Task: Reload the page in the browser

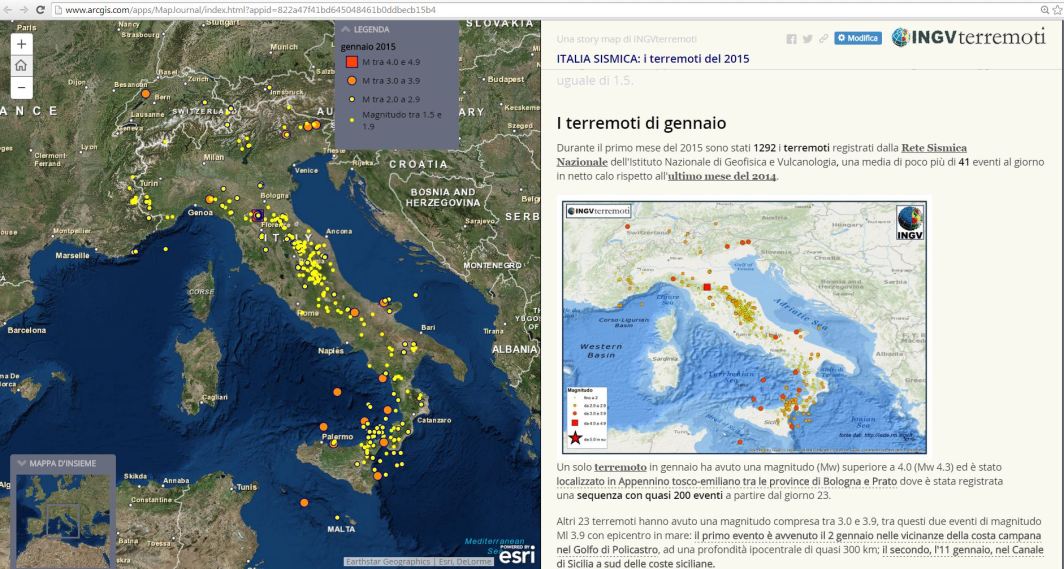Action: tap(40, 9)
